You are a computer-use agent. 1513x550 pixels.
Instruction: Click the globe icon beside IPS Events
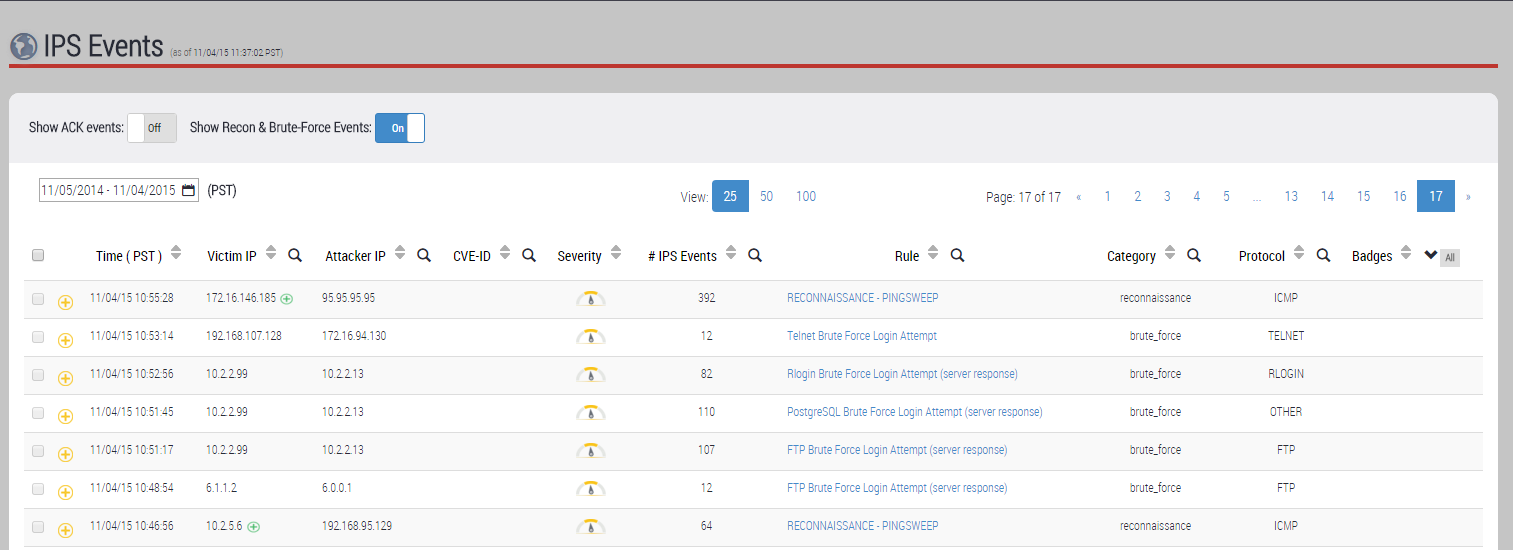click(x=23, y=47)
